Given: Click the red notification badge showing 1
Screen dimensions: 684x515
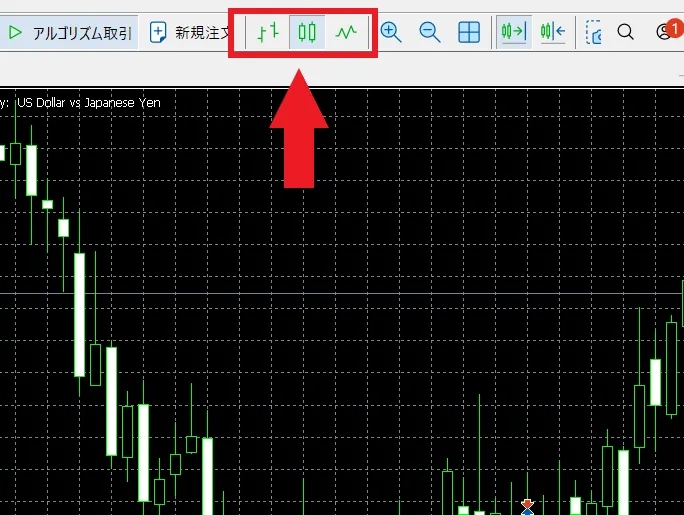Looking at the screenshot, I should click(x=673, y=25).
